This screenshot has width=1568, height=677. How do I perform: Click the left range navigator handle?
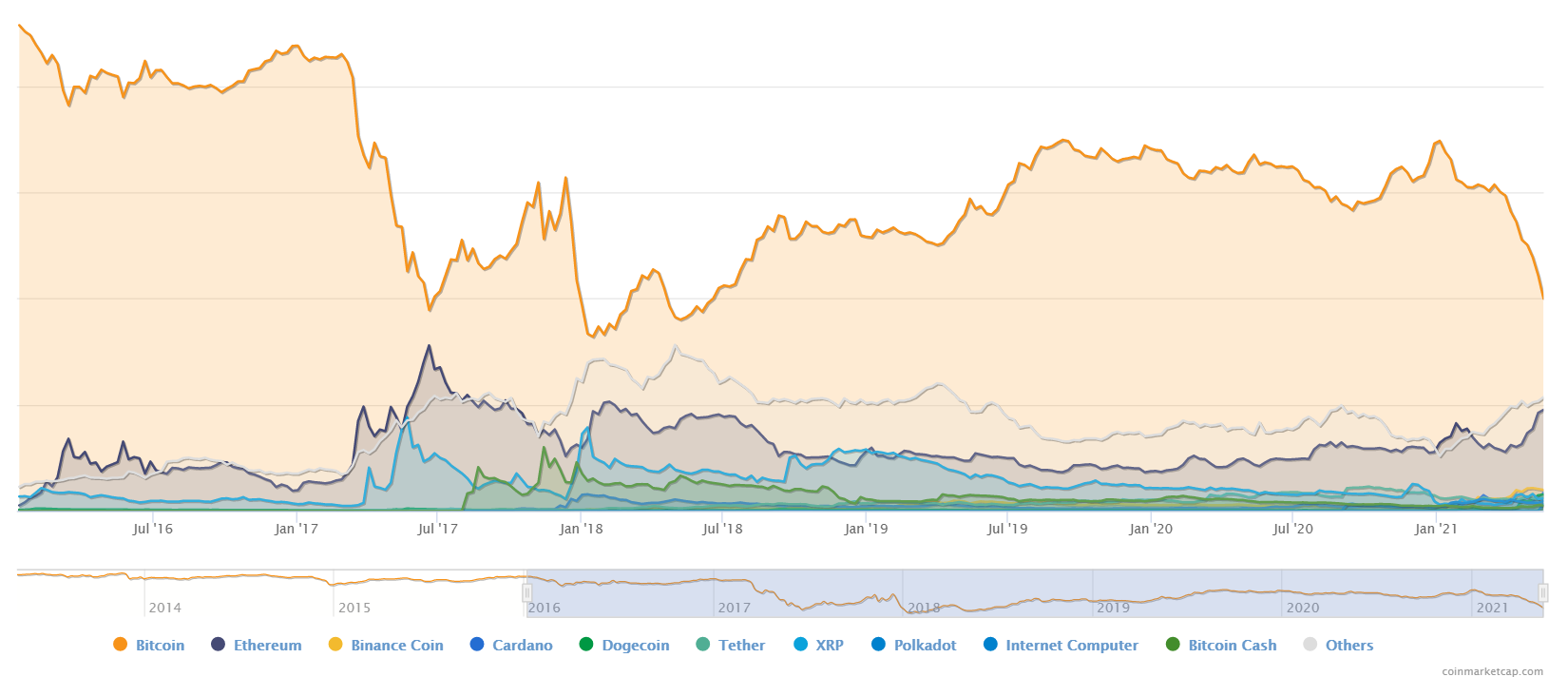point(526,593)
